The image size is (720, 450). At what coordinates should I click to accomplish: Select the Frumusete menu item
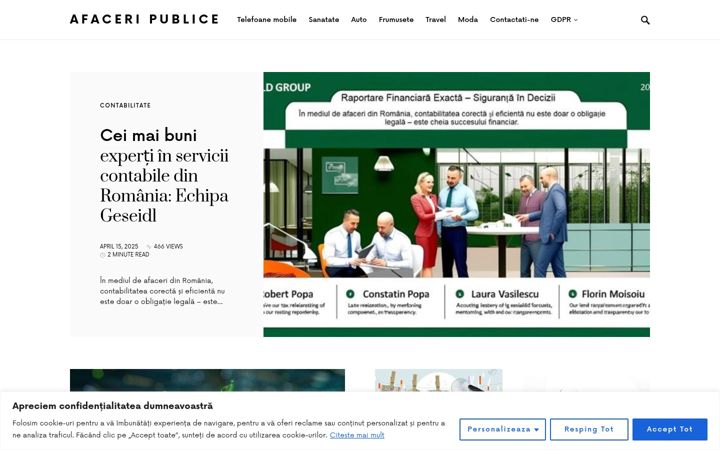tap(396, 20)
